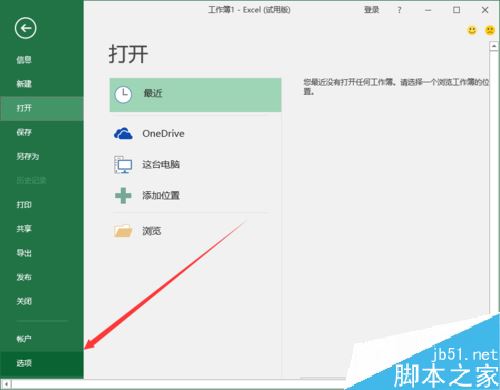This screenshot has width=500, height=390.
Task: Click the OneDrive cloud icon
Action: pyautogui.click(x=123, y=133)
